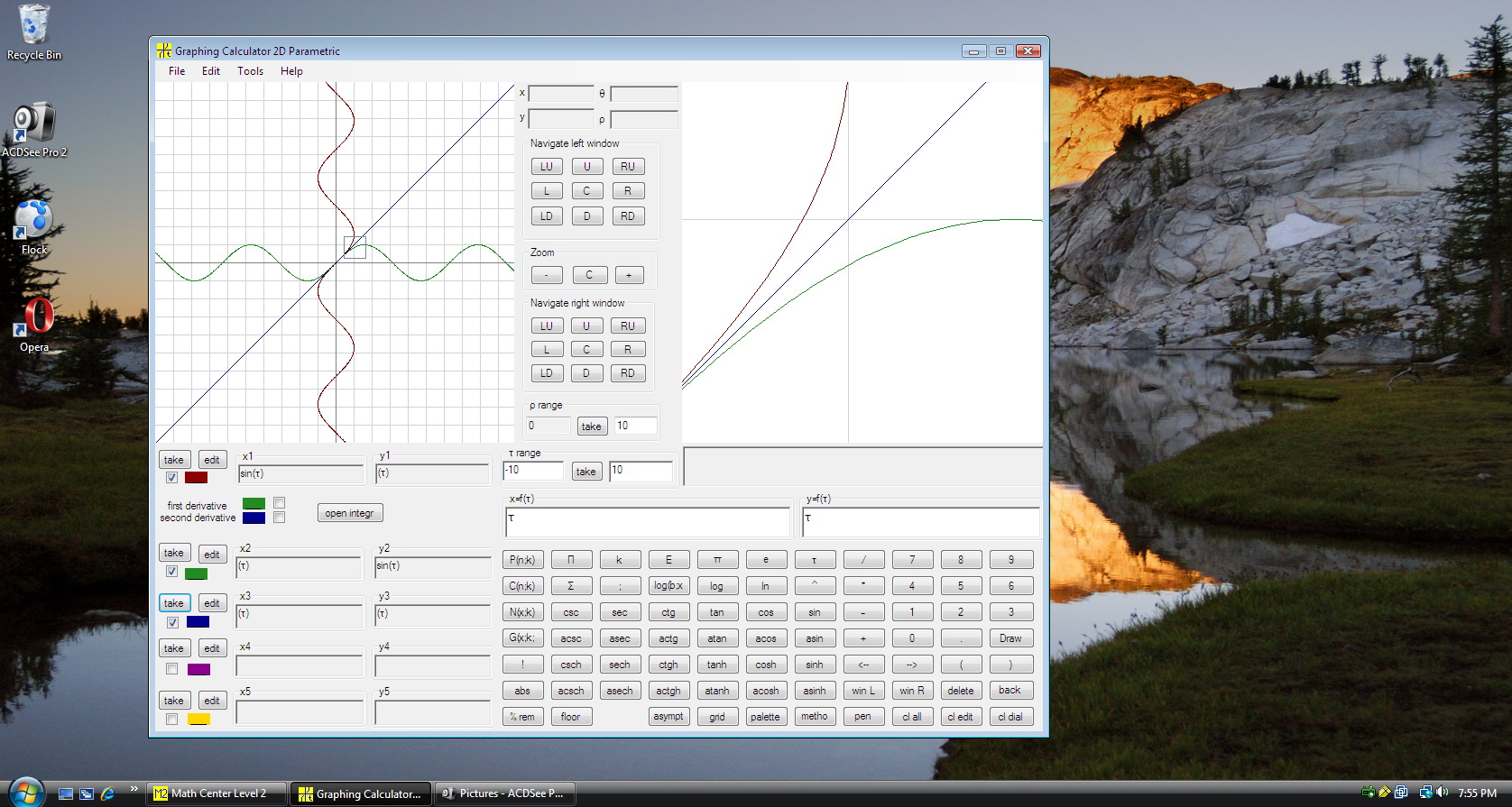Open the Edit menu
The height and width of the screenshot is (807, 1512).
pos(211,71)
